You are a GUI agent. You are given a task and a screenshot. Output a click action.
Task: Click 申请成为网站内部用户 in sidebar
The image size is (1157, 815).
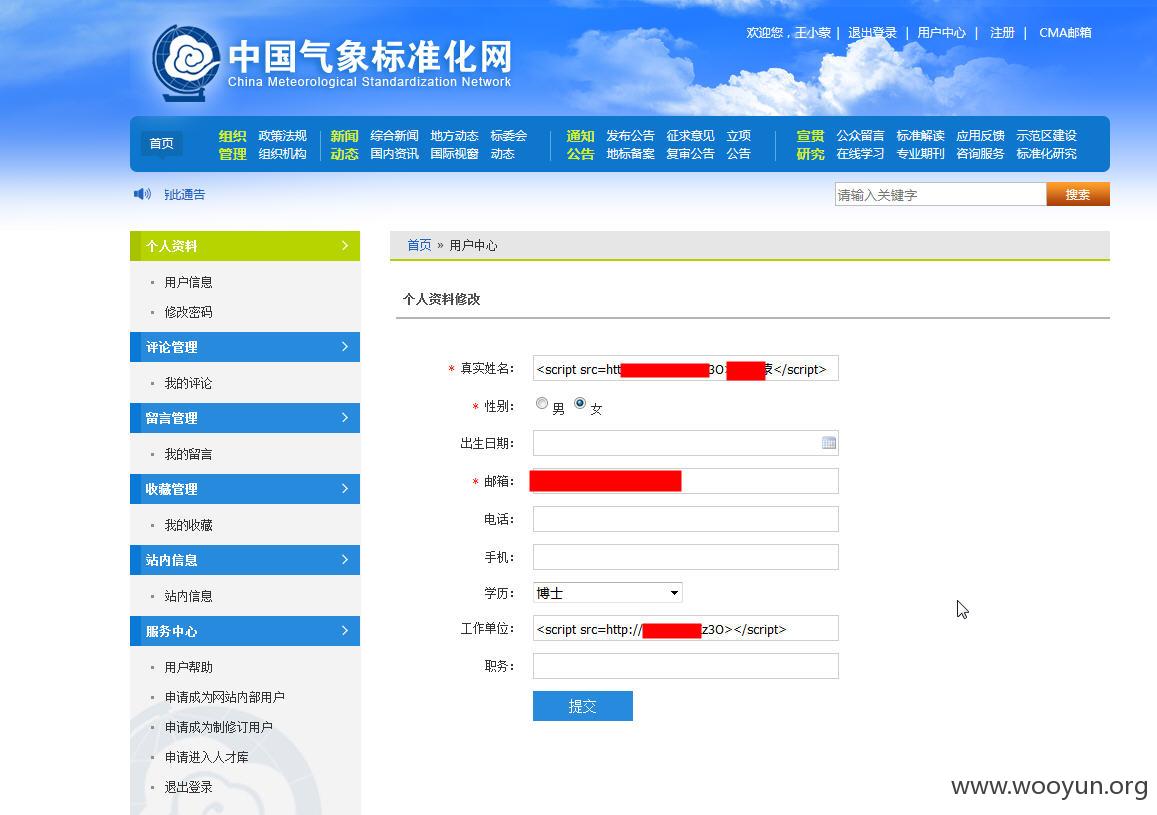(224, 697)
